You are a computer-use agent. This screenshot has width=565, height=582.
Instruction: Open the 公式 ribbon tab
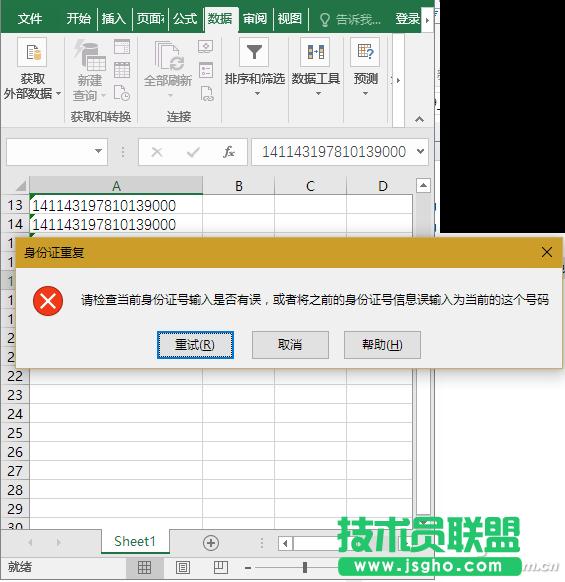(185, 19)
